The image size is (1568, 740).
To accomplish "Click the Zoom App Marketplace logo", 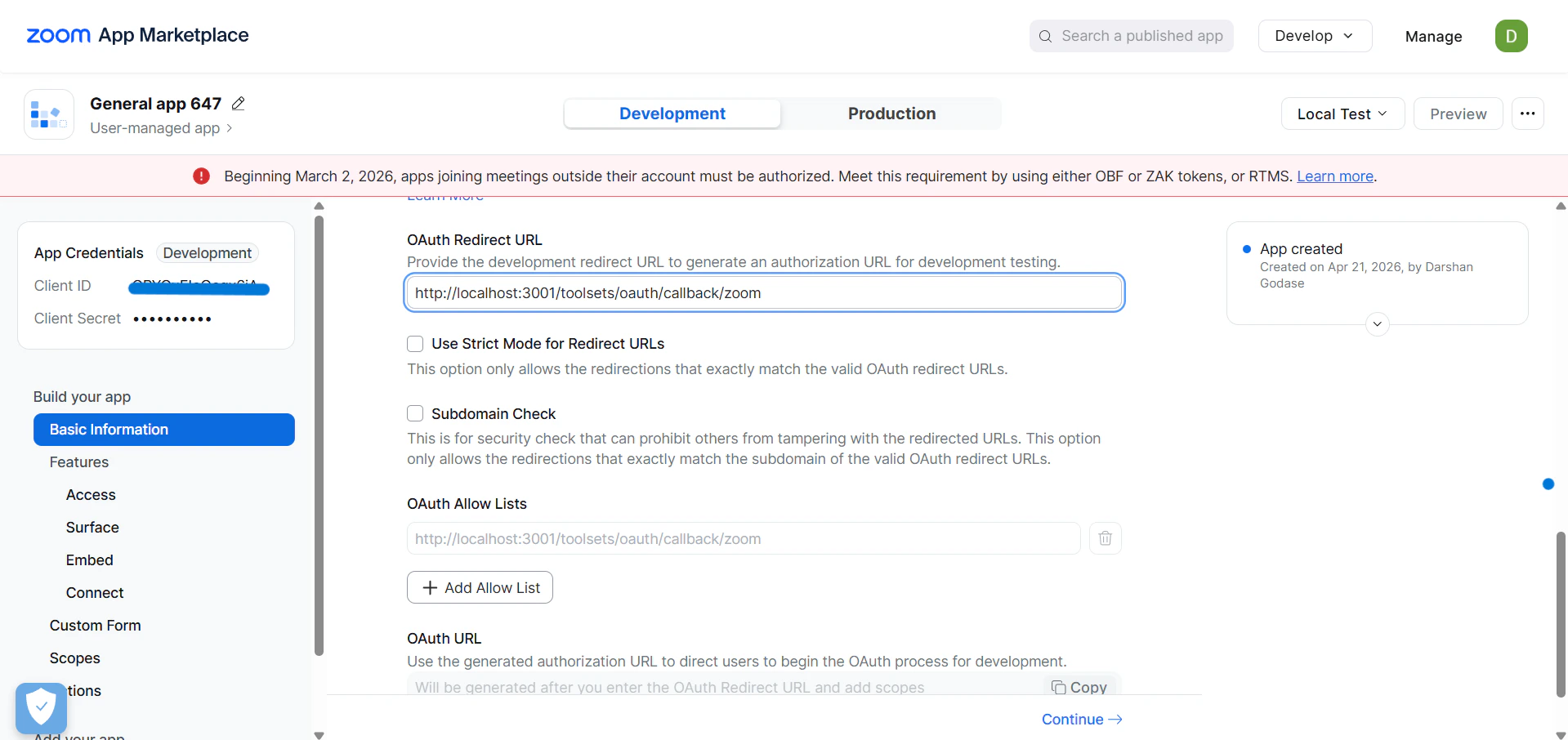I will (137, 35).
